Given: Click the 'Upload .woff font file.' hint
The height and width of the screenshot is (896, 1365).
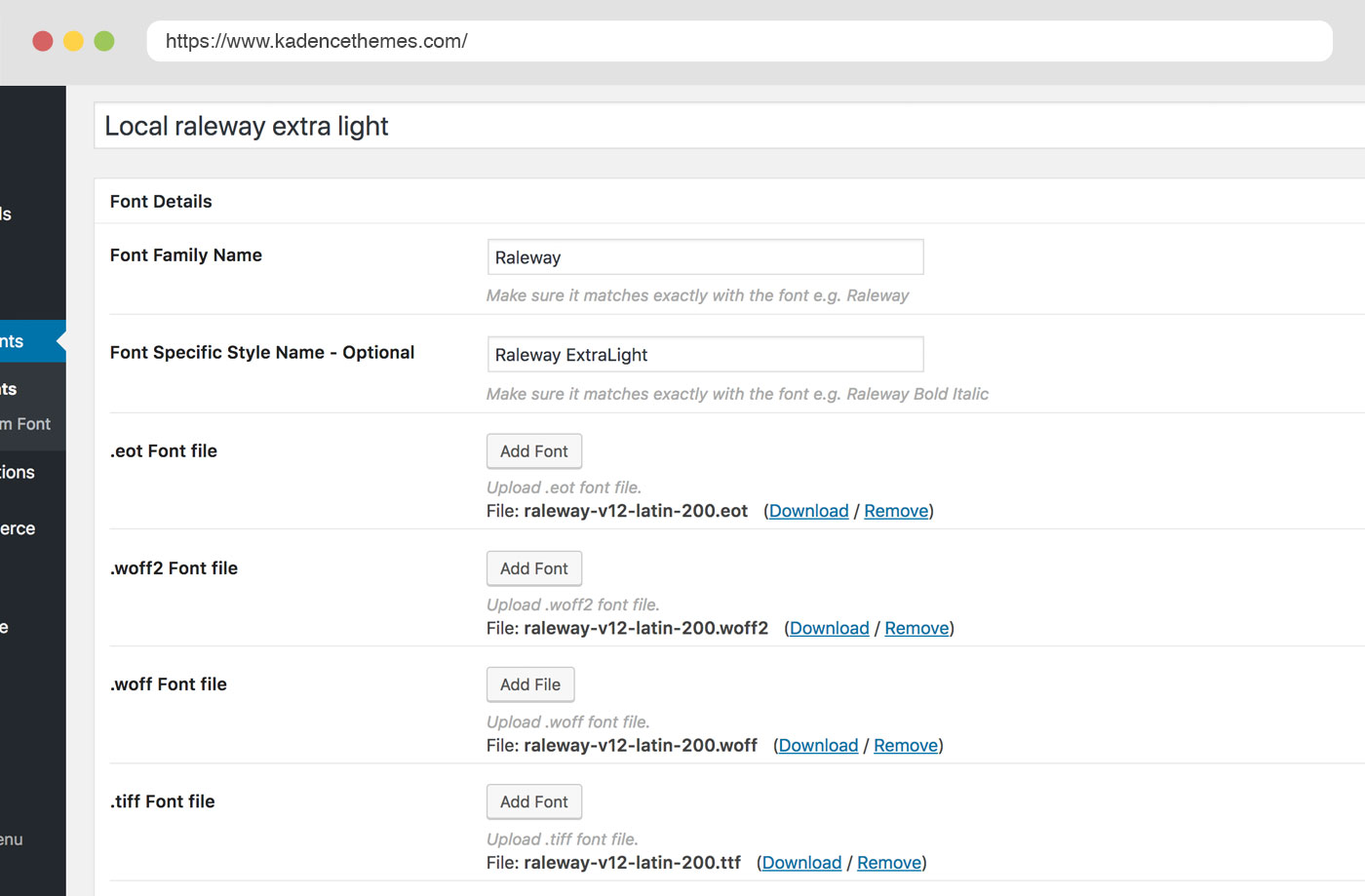Looking at the screenshot, I should click(x=568, y=722).
